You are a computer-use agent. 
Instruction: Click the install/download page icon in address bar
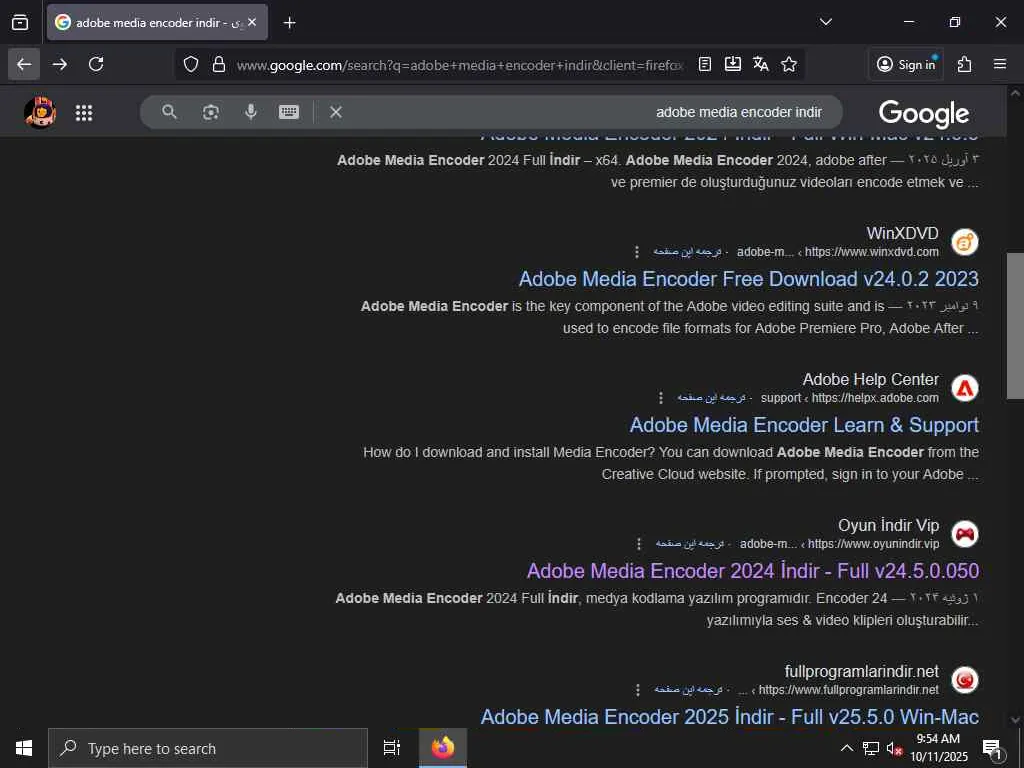click(733, 64)
